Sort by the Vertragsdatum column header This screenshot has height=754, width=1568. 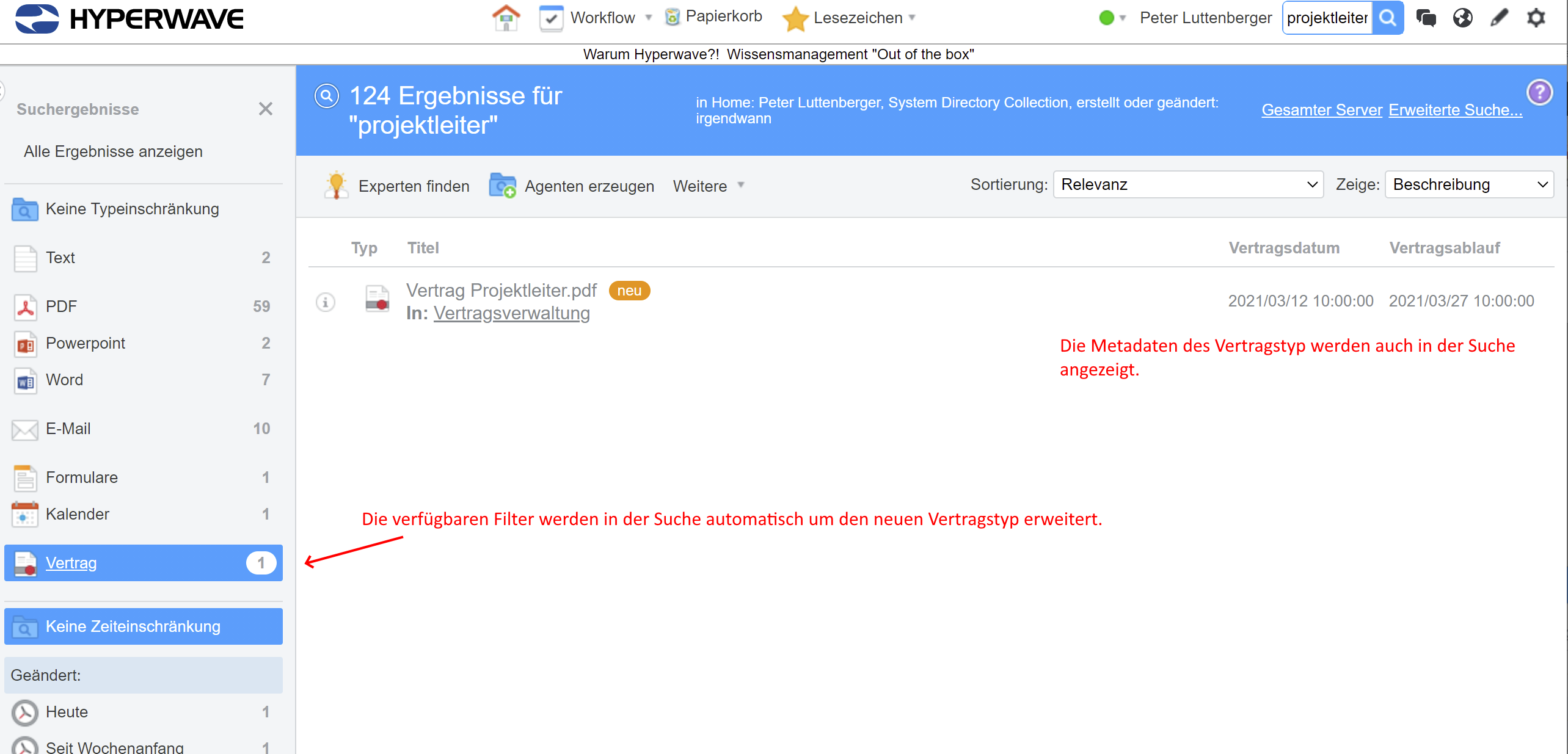1284,248
